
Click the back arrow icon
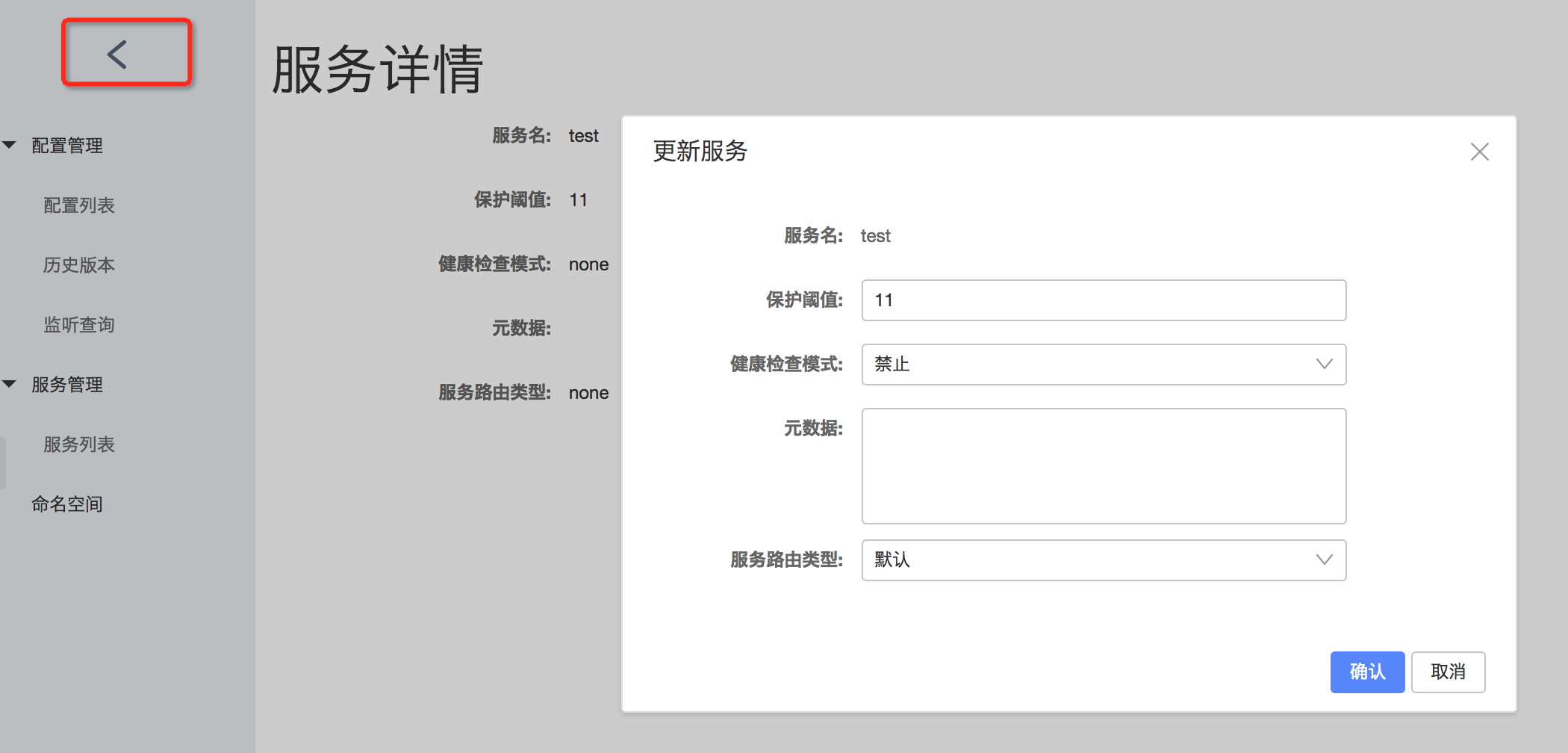117,55
